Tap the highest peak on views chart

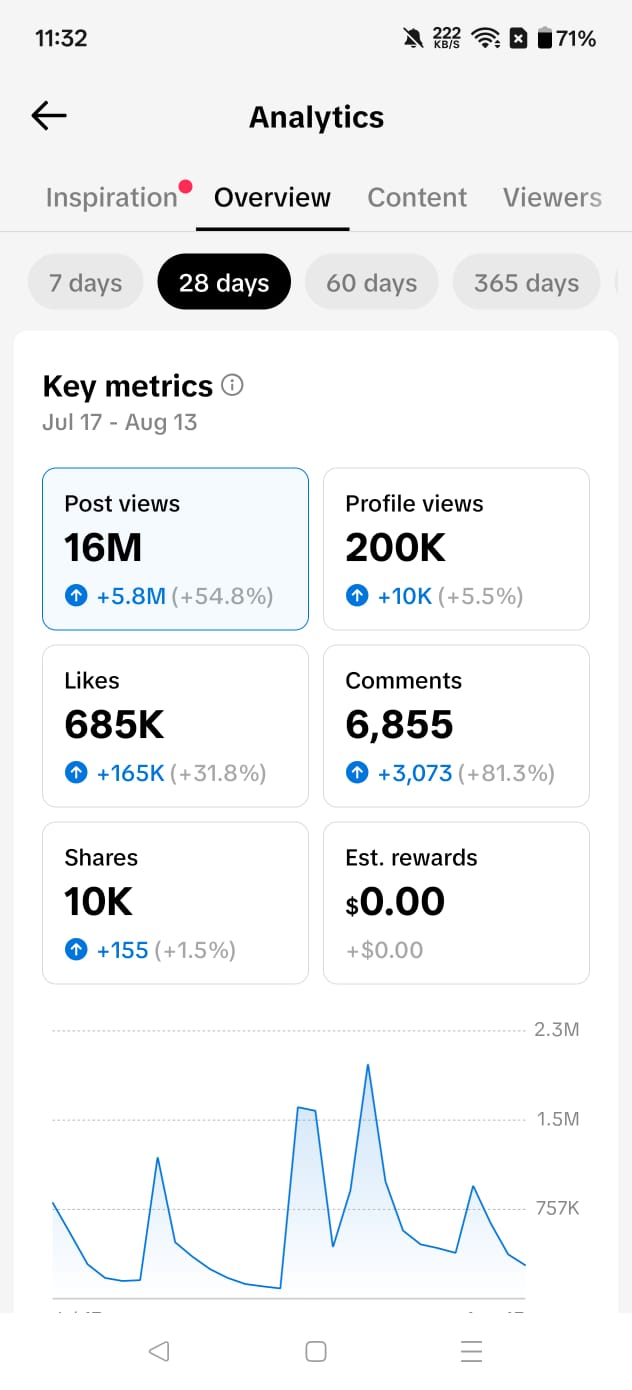tap(368, 1065)
